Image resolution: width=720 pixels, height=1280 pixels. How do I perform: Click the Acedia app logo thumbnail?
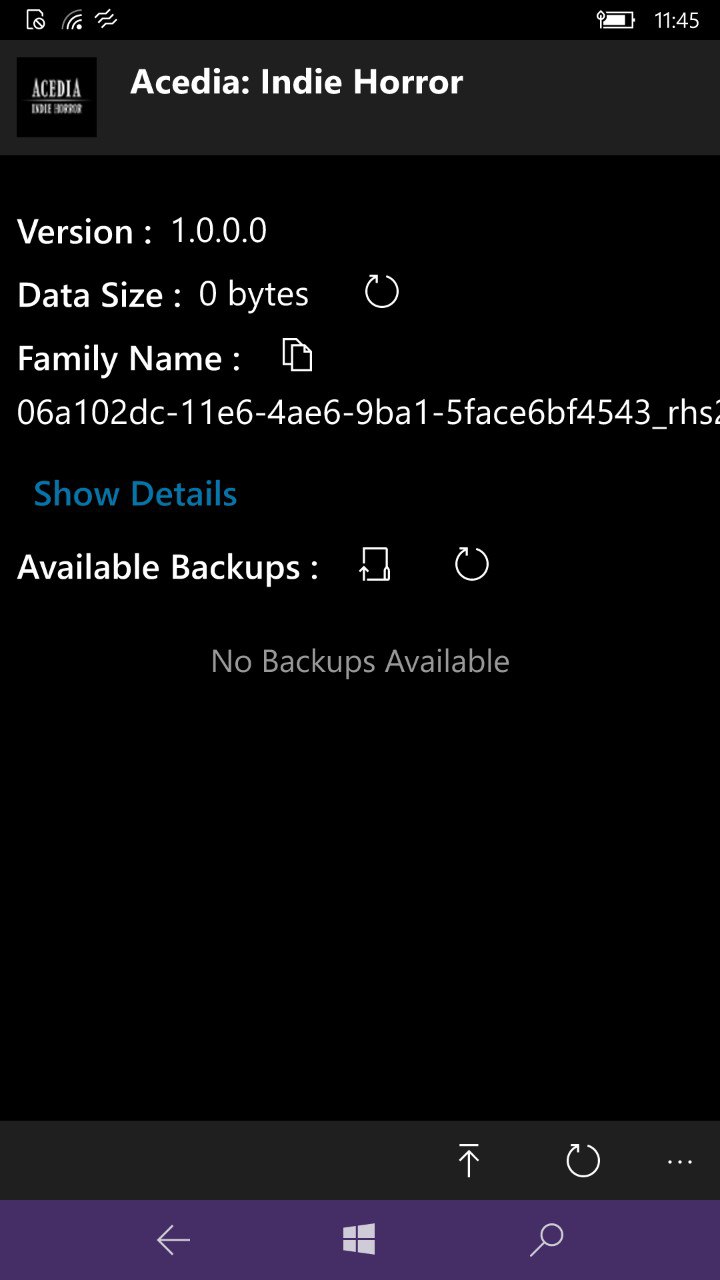point(57,97)
